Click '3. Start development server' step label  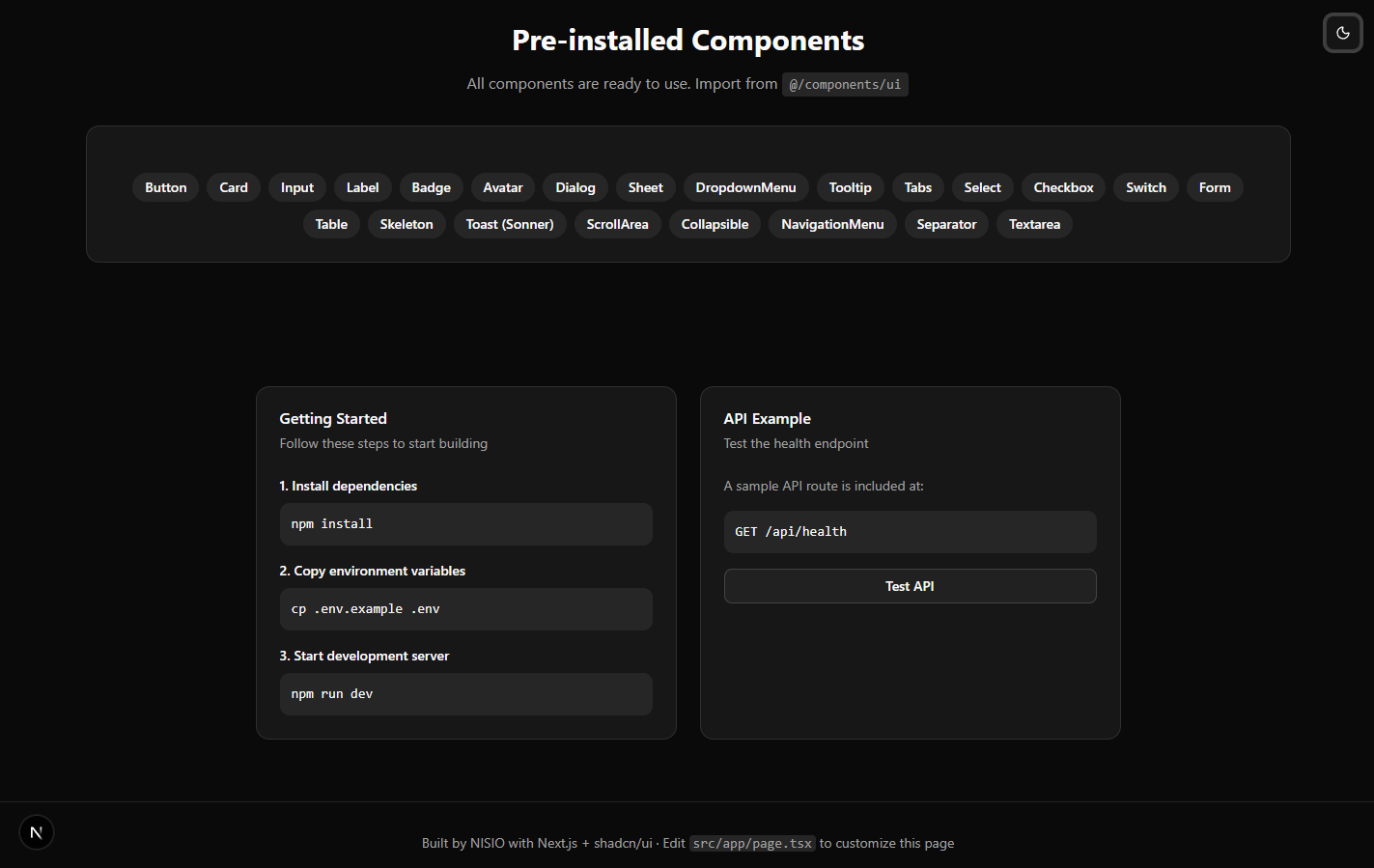click(364, 656)
